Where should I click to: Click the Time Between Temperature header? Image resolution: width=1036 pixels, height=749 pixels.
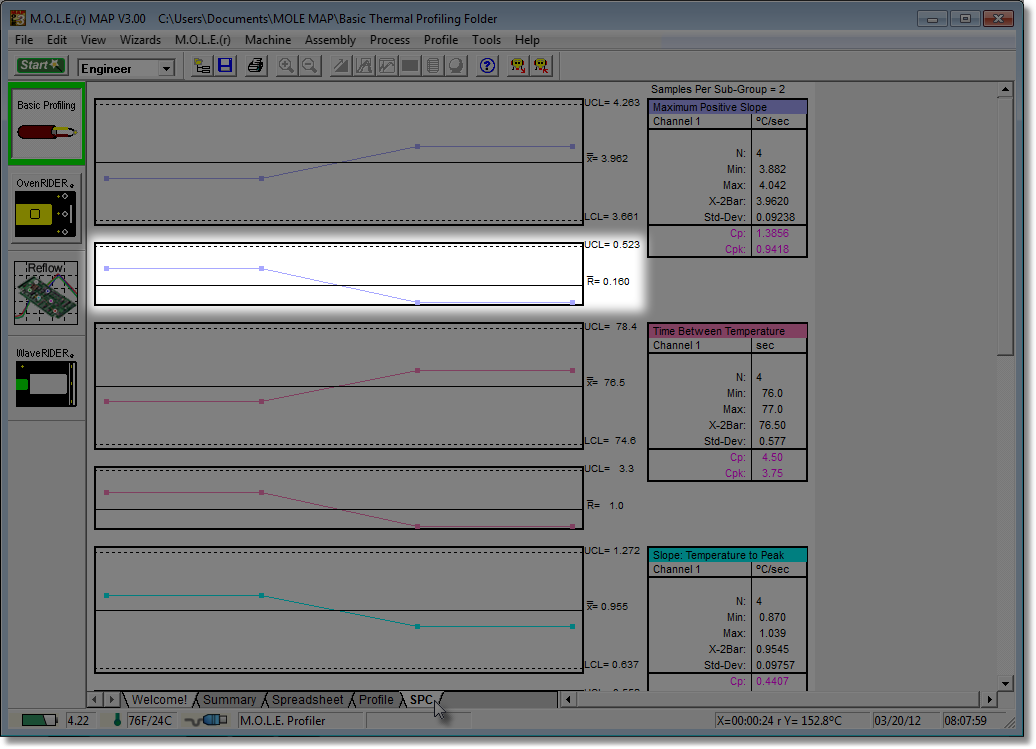[x=727, y=331]
